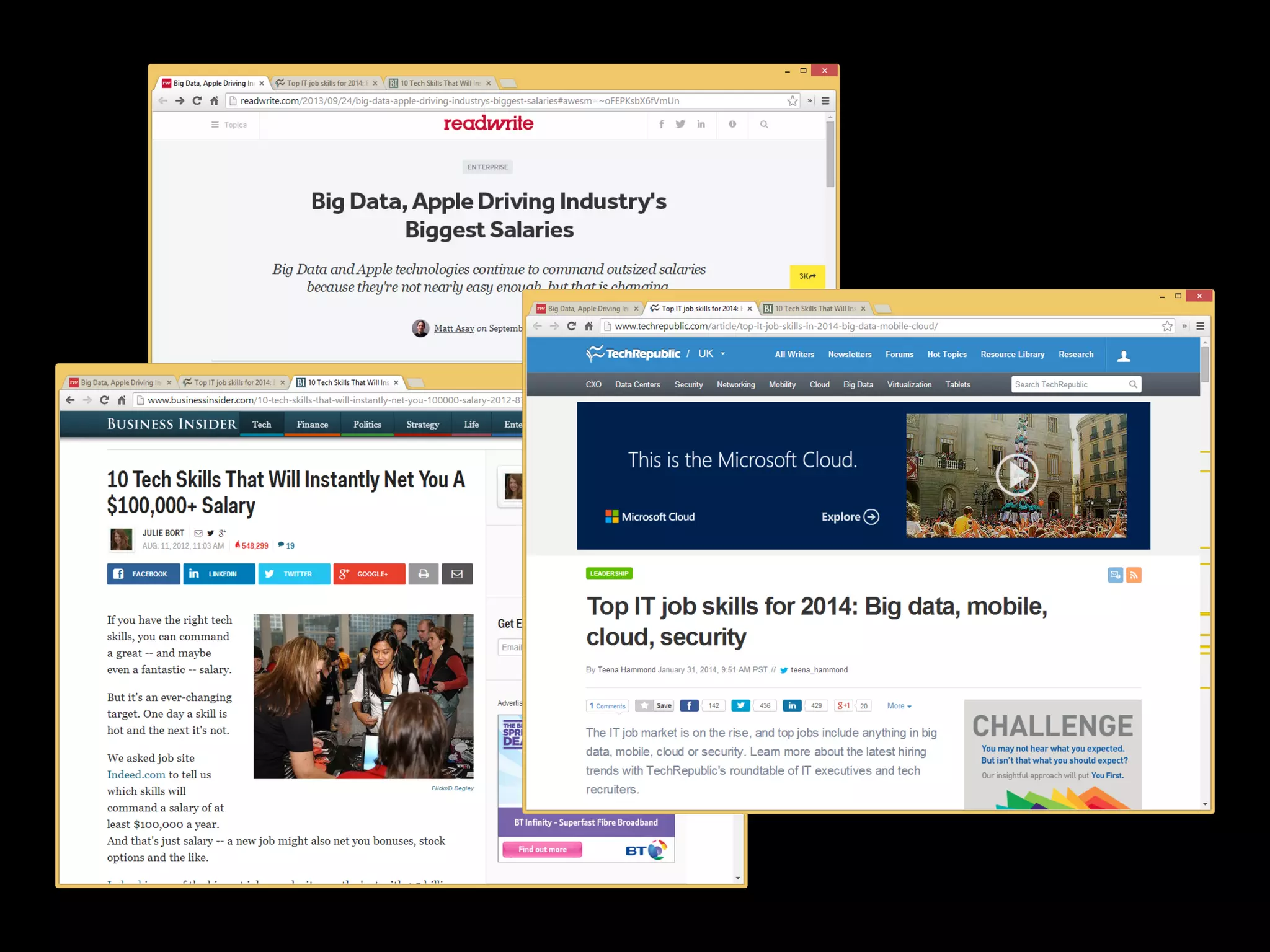This screenshot has height=952, width=1270.
Task: Click the readwrite Twitter share icon
Action: (x=680, y=125)
